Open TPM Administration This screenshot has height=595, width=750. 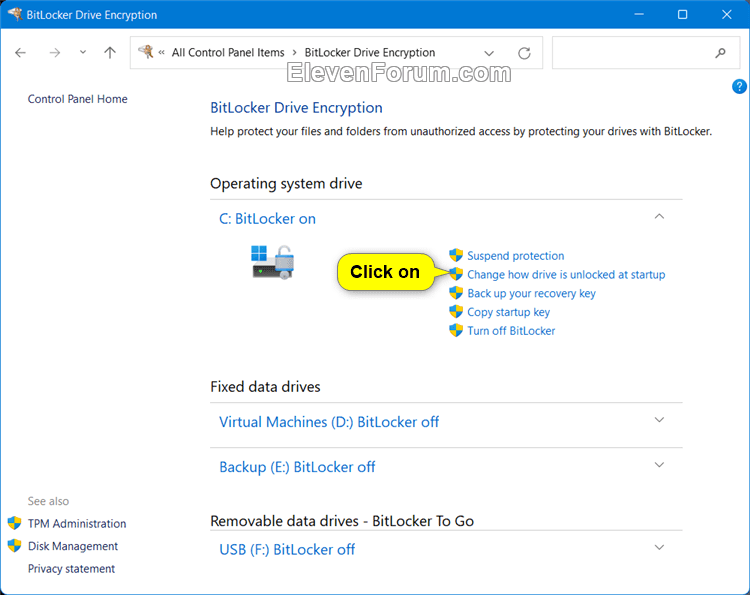tap(77, 524)
